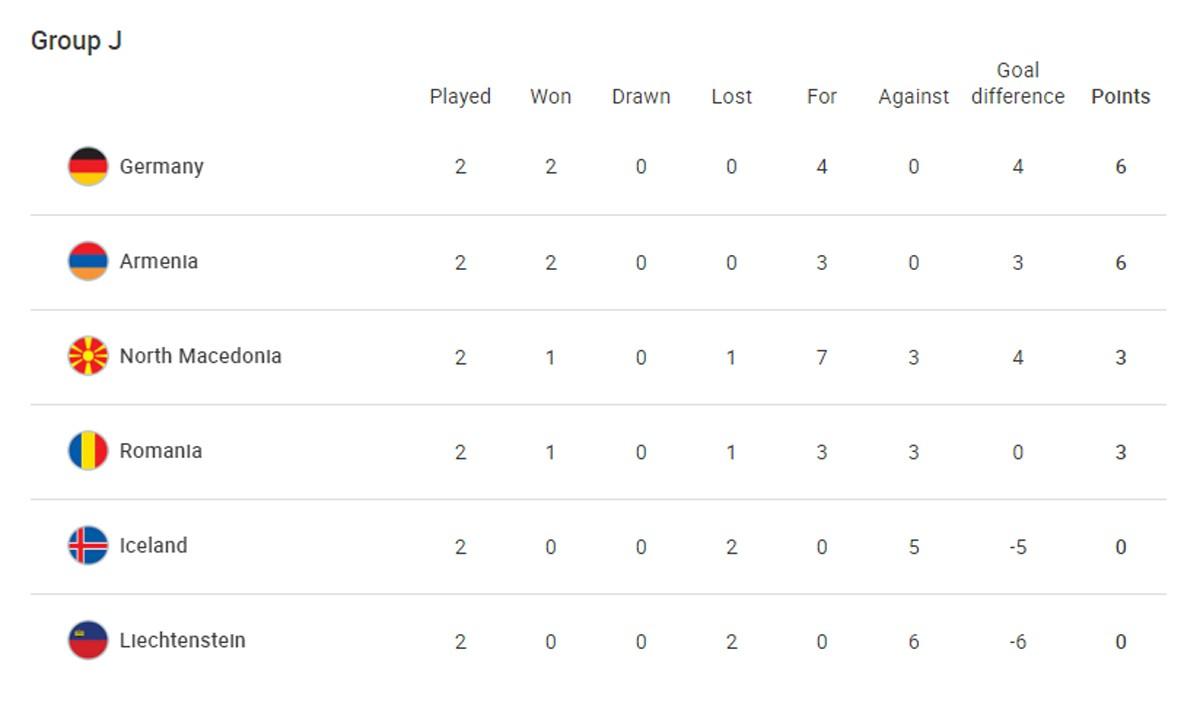
Task: Click the Group J heading
Action: tap(76, 41)
